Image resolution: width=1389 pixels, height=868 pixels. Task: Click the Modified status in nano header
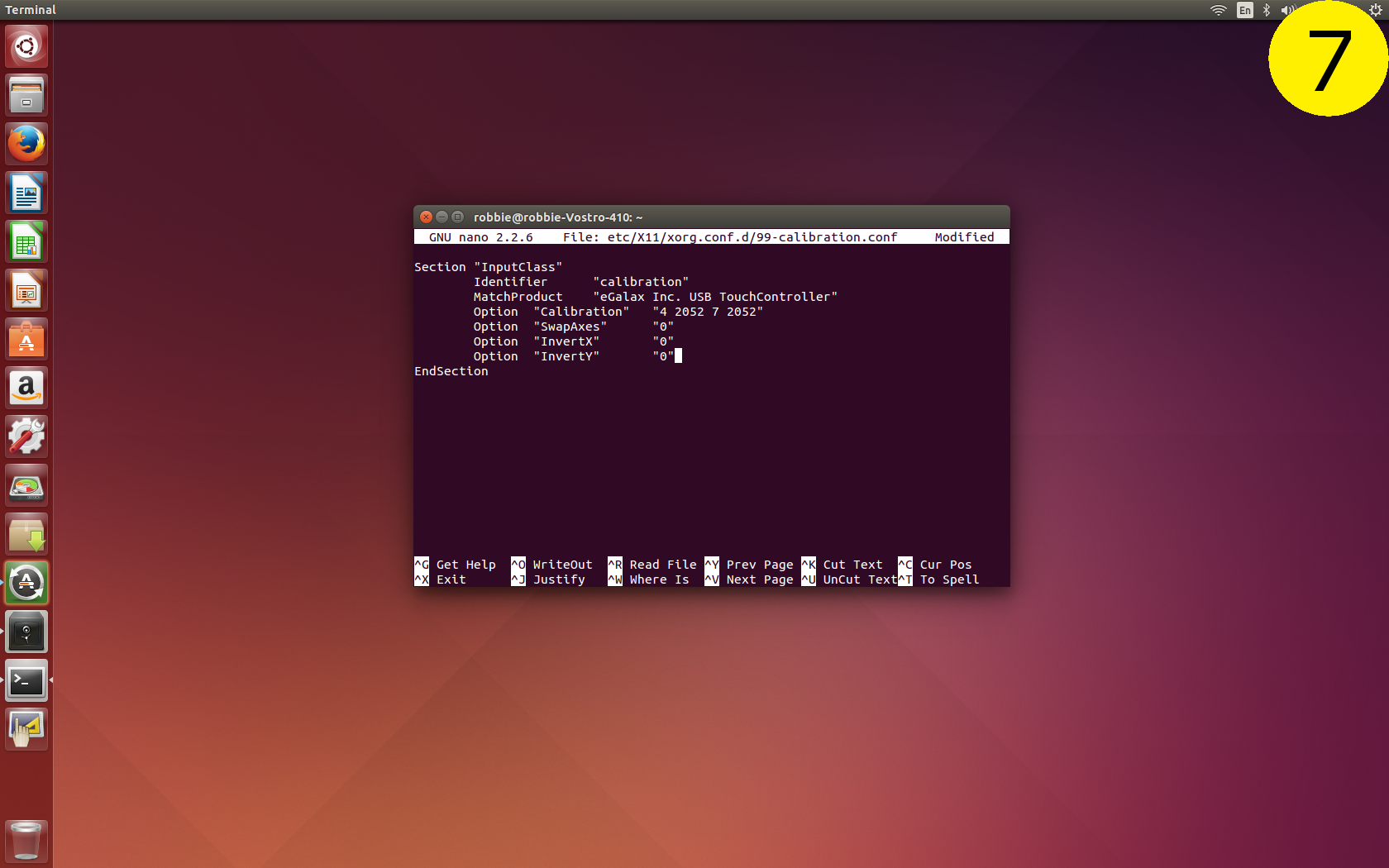point(964,237)
